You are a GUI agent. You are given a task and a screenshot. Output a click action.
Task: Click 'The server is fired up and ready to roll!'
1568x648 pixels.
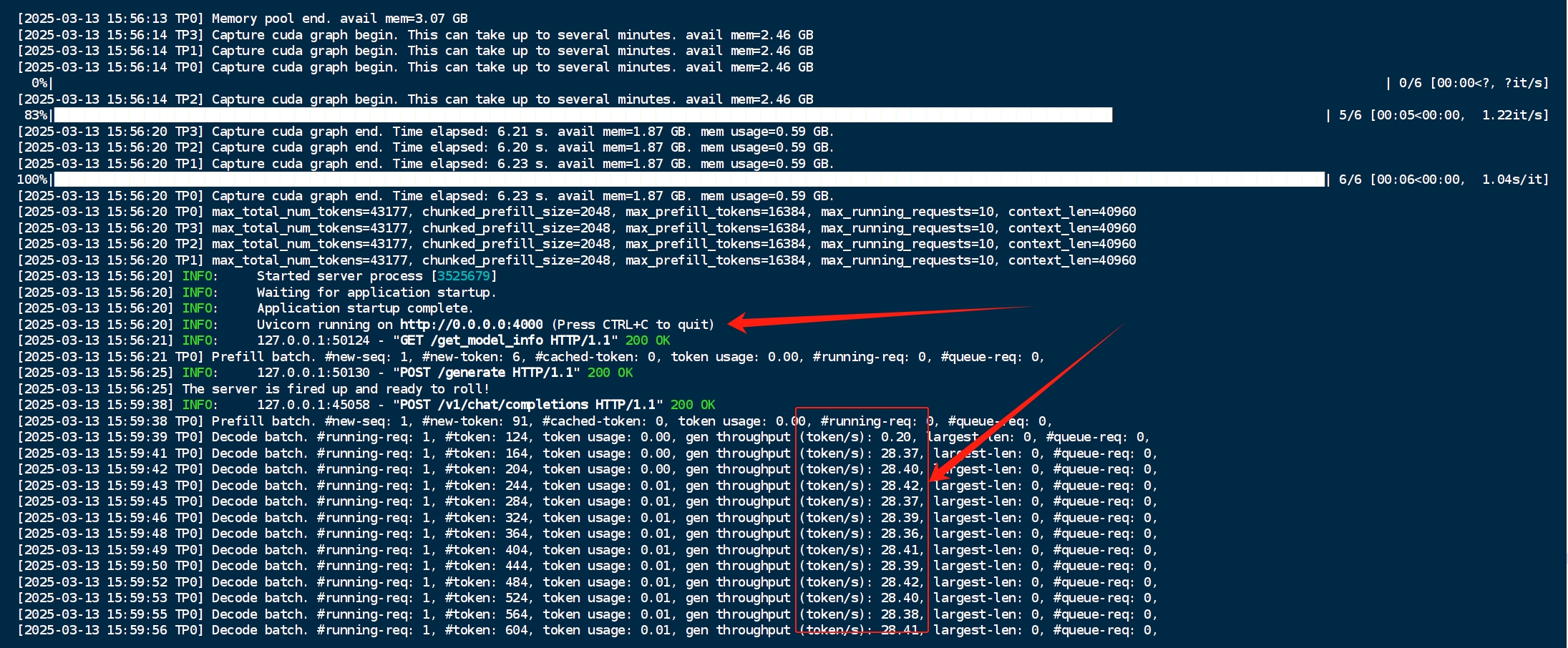336,389
